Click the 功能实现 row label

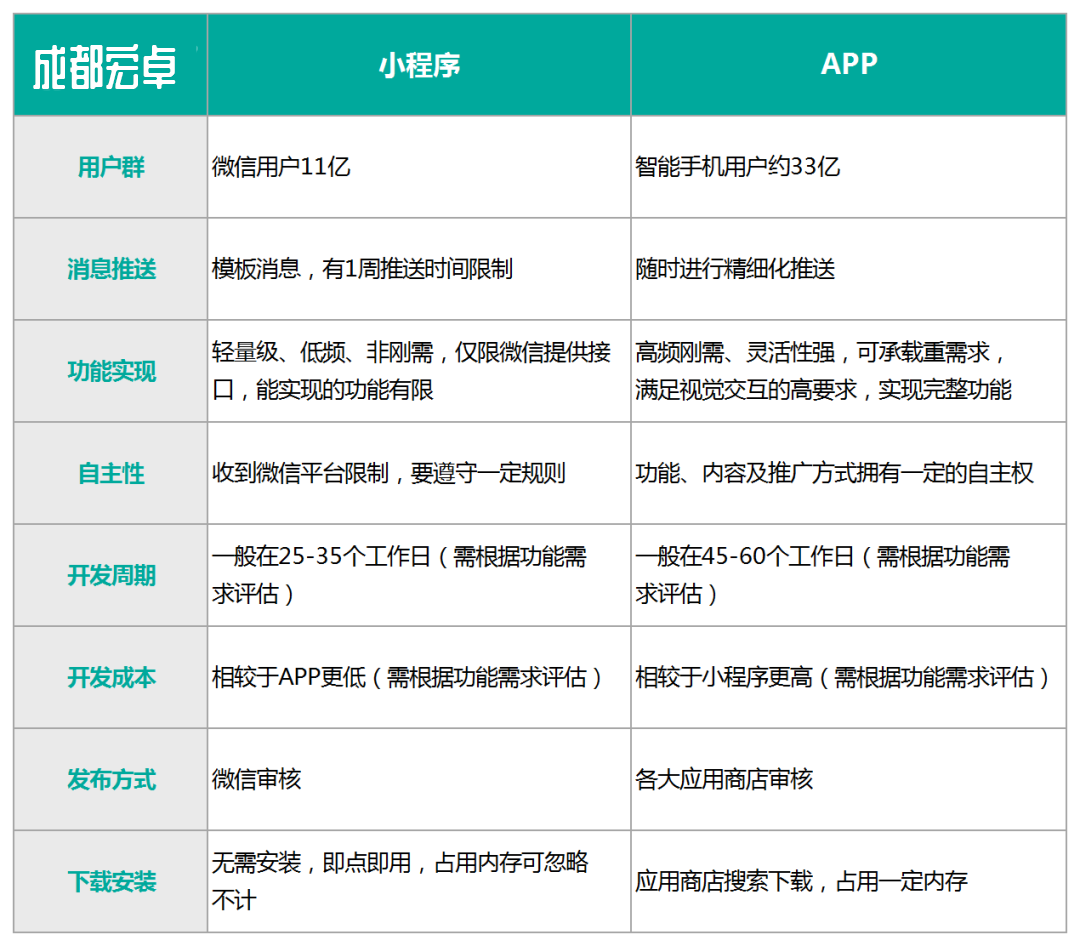point(110,371)
